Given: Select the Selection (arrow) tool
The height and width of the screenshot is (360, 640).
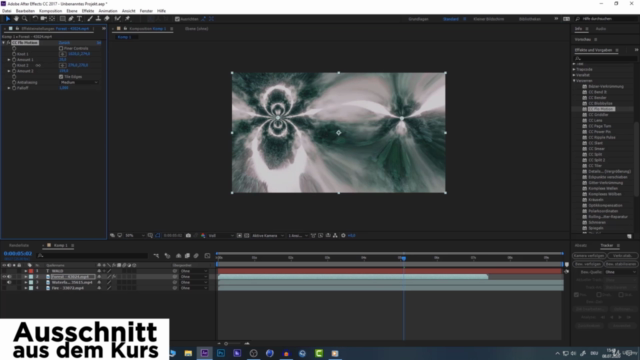Looking at the screenshot, I should click(7, 19).
